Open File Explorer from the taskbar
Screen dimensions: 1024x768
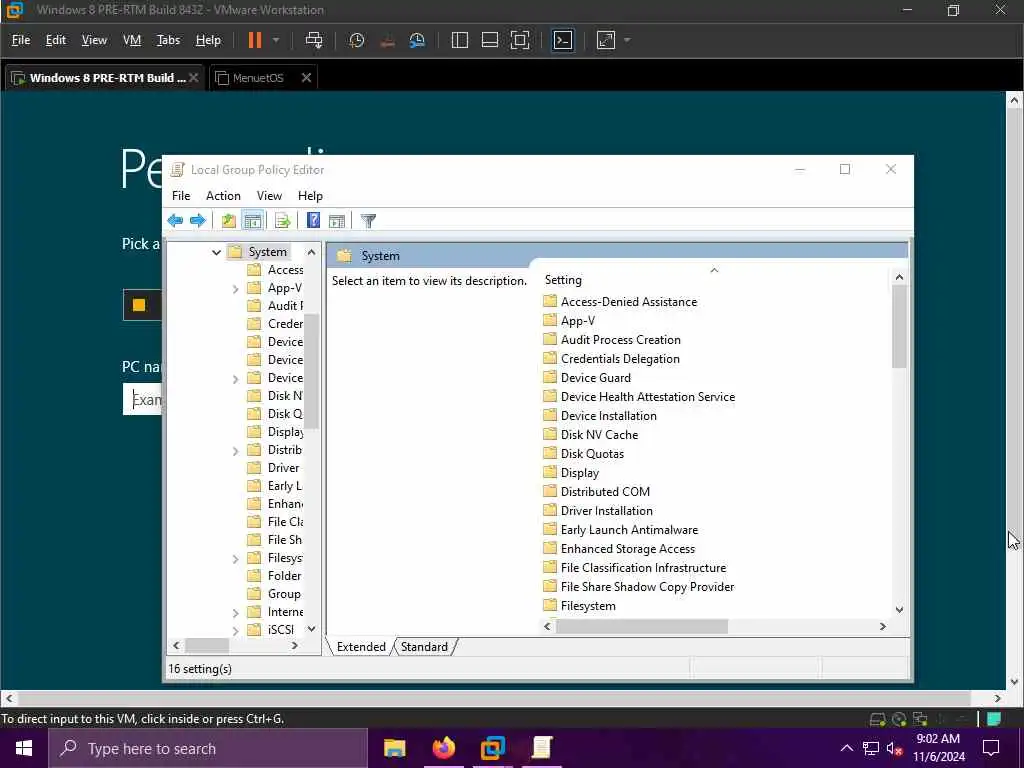[394, 748]
